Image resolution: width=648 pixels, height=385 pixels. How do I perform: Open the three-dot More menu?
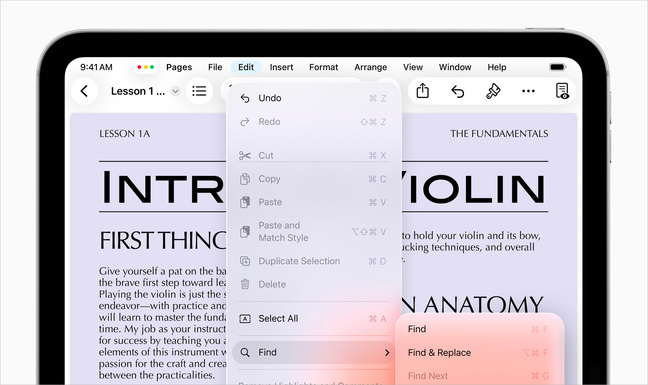tap(528, 91)
